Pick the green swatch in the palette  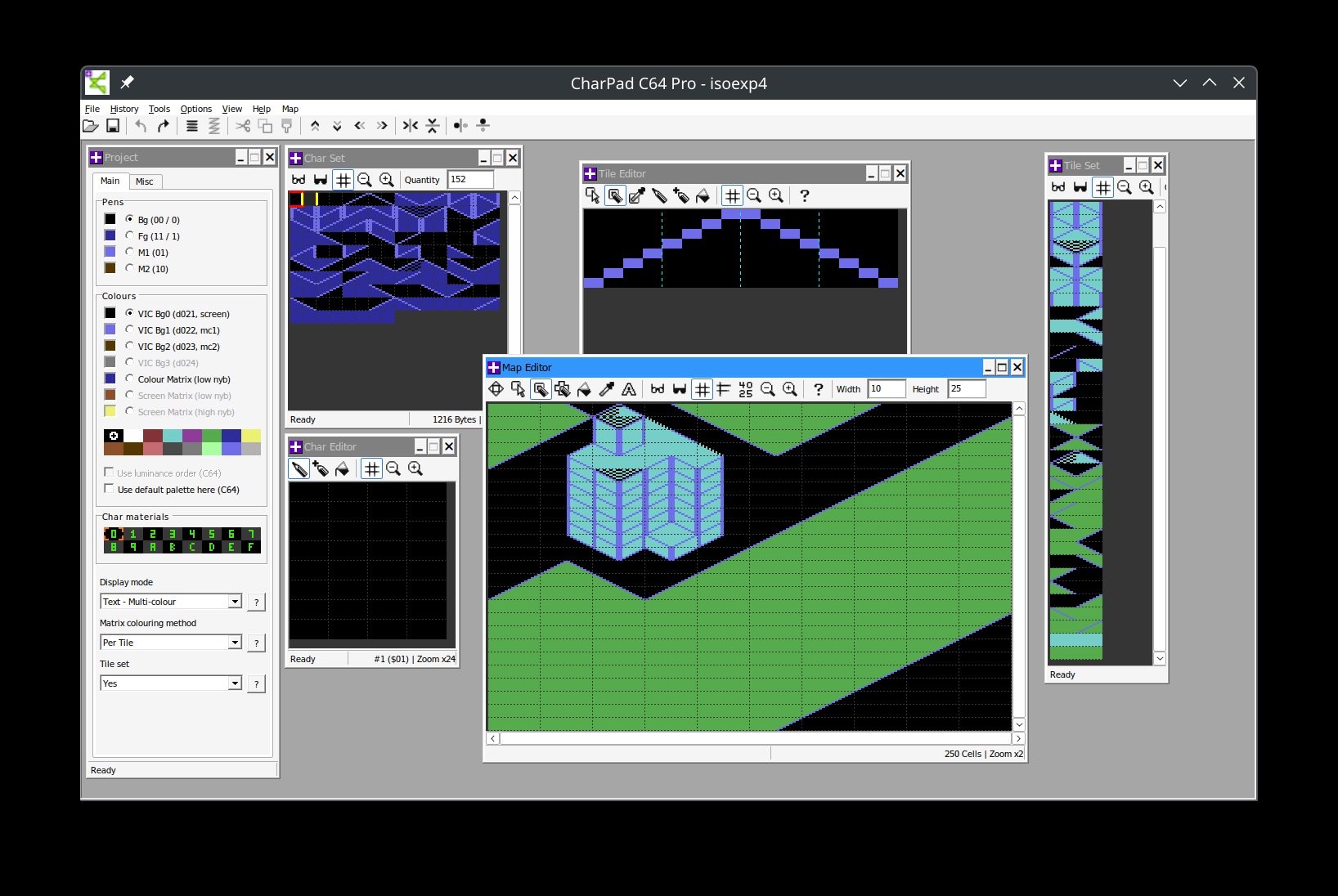pos(212,436)
